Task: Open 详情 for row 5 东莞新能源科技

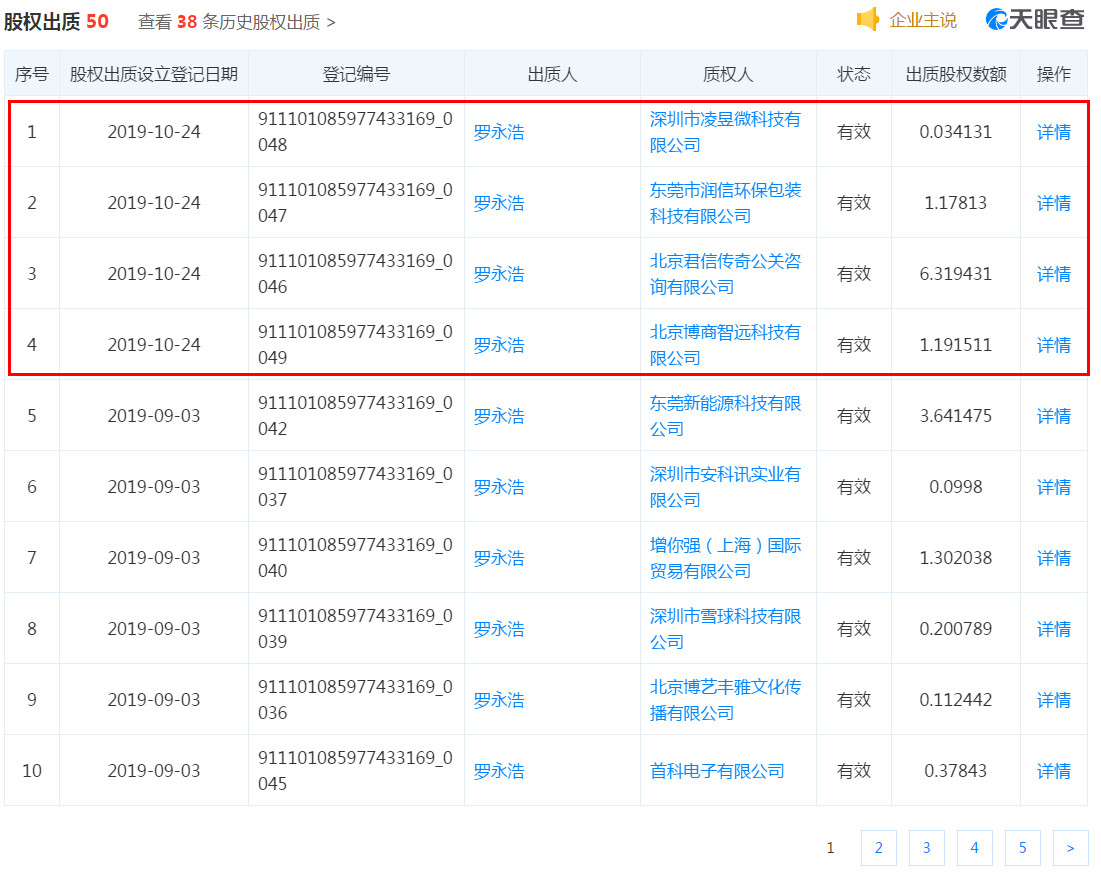Action: (x=1053, y=416)
